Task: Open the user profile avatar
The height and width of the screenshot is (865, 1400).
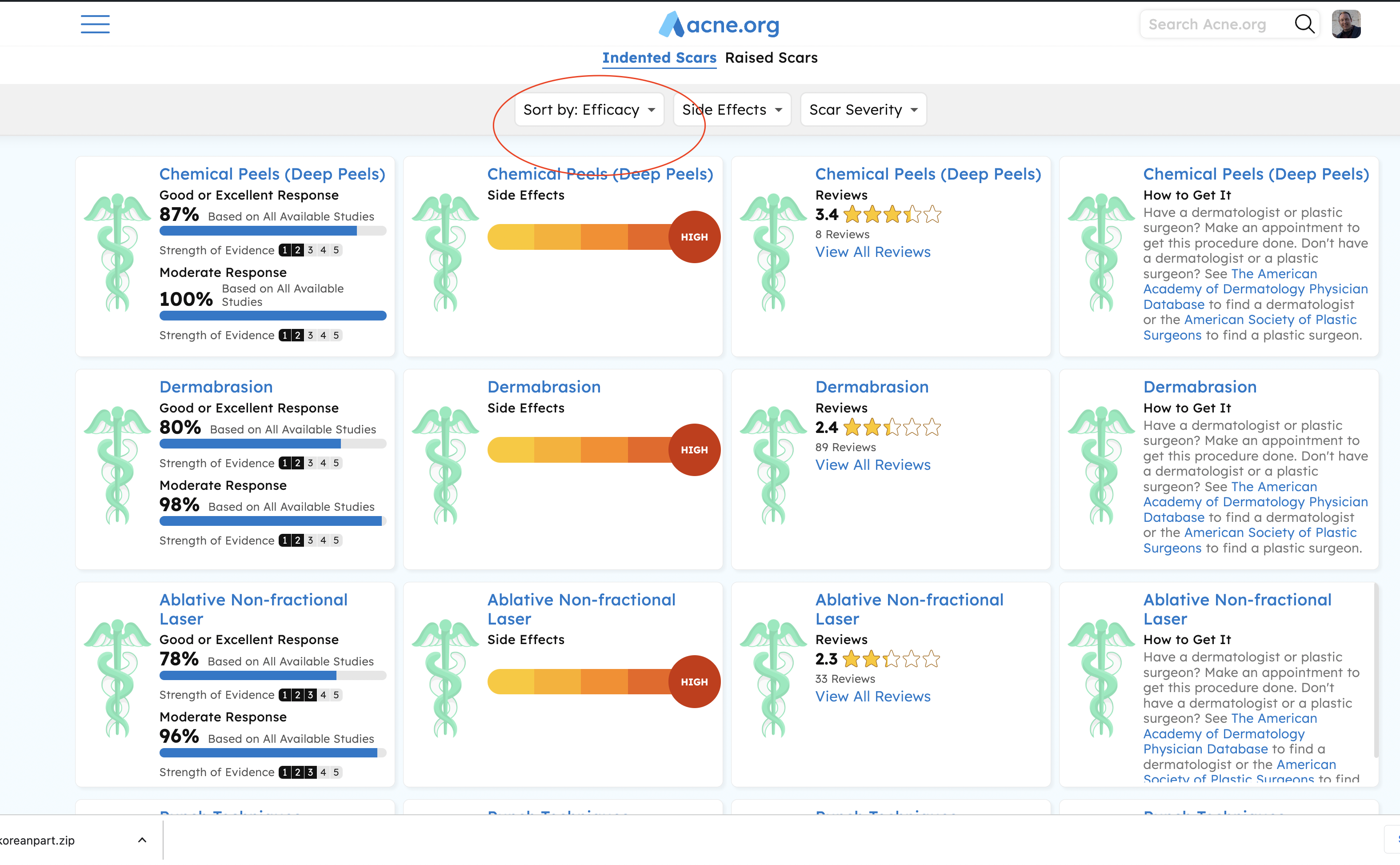Action: [x=1346, y=24]
